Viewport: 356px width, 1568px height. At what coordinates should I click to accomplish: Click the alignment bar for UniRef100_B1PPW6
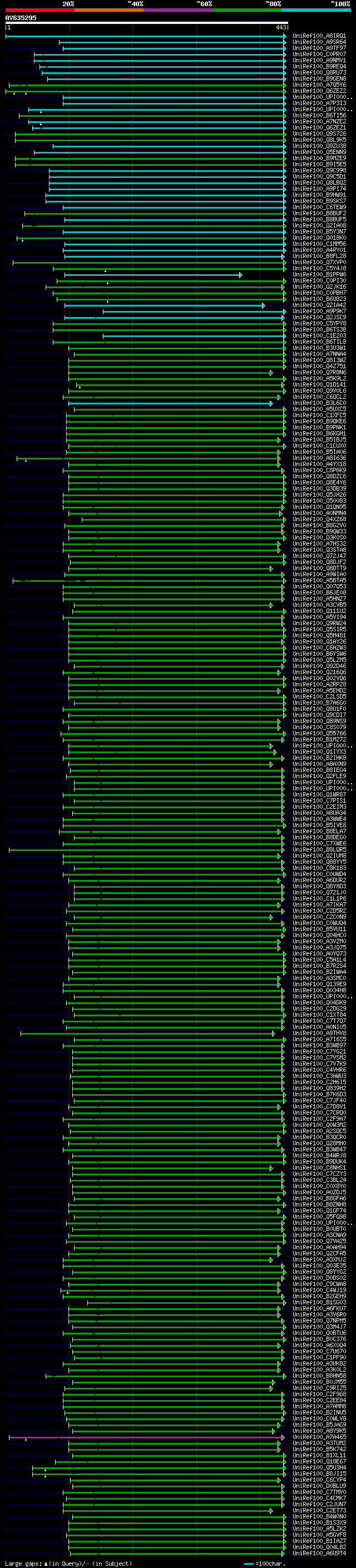click(x=154, y=275)
